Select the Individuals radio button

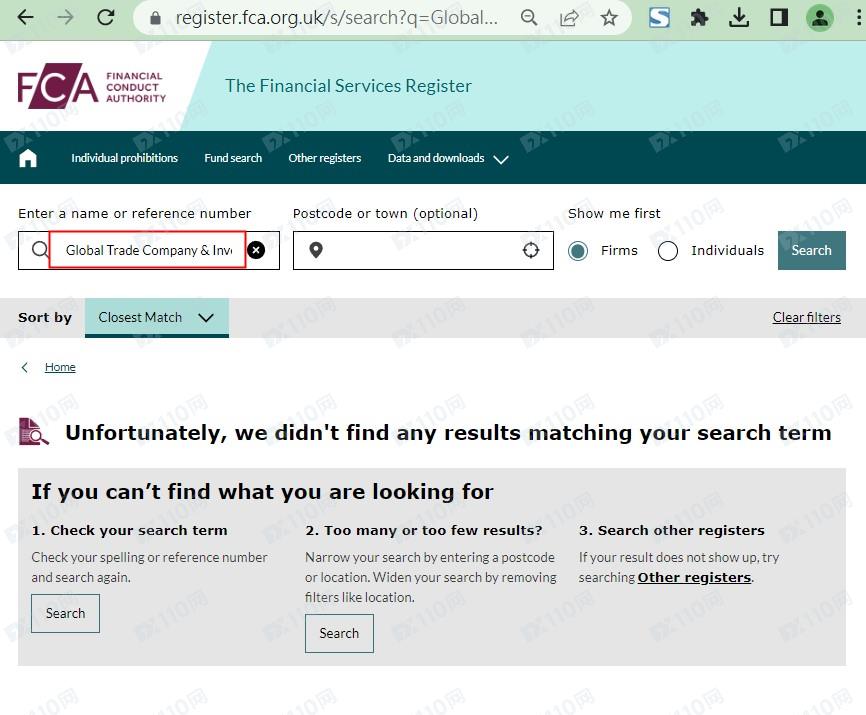tap(668, 251)
